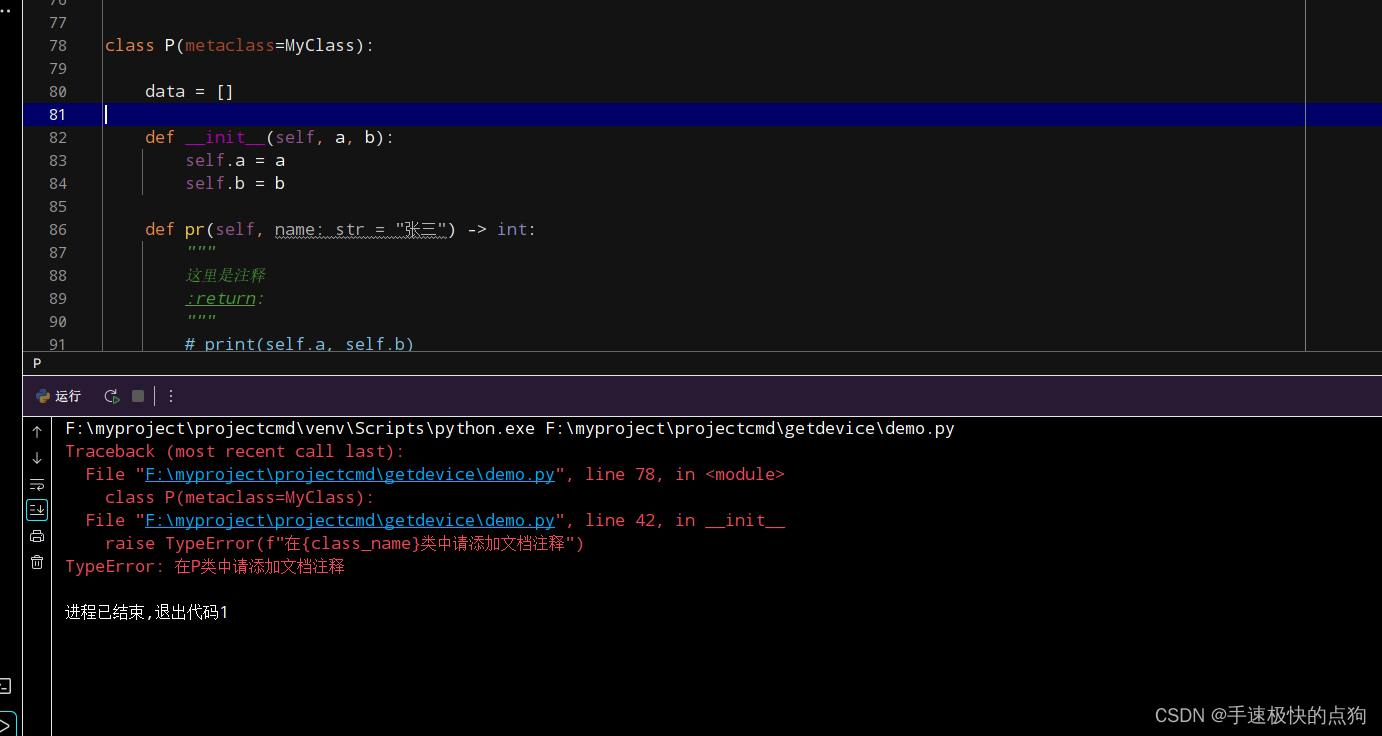Click line number 78 in gutter

click(x=57, y=46)
